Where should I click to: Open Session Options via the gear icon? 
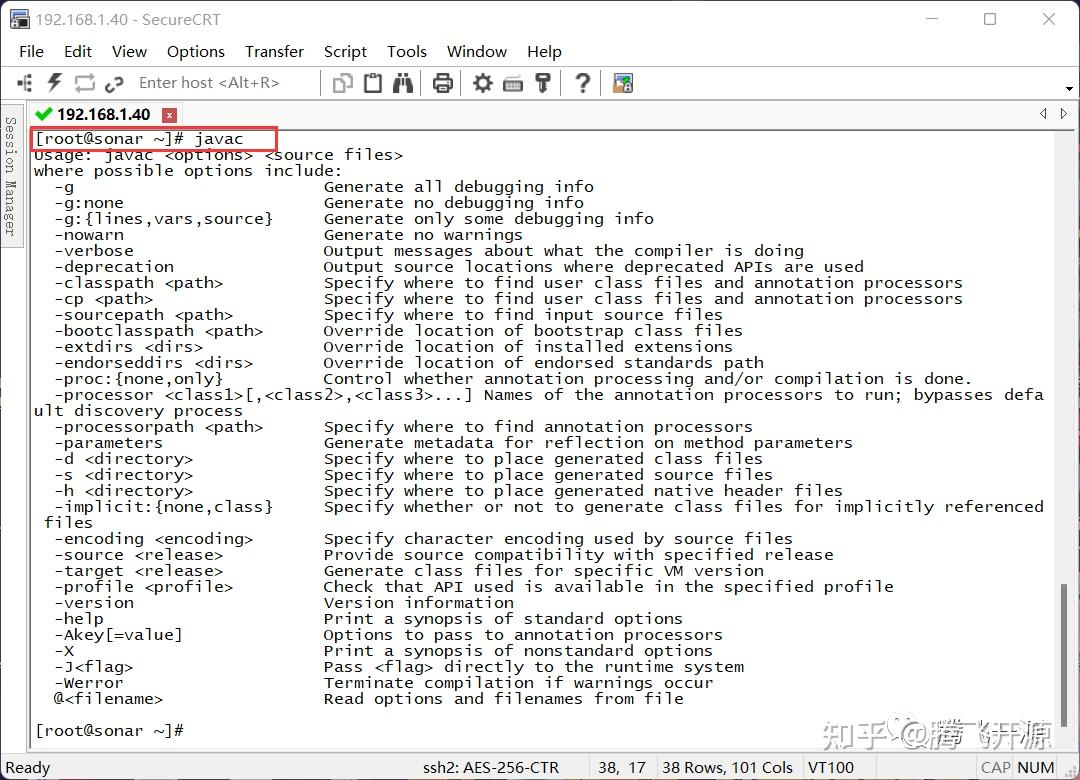click(482, 83)
